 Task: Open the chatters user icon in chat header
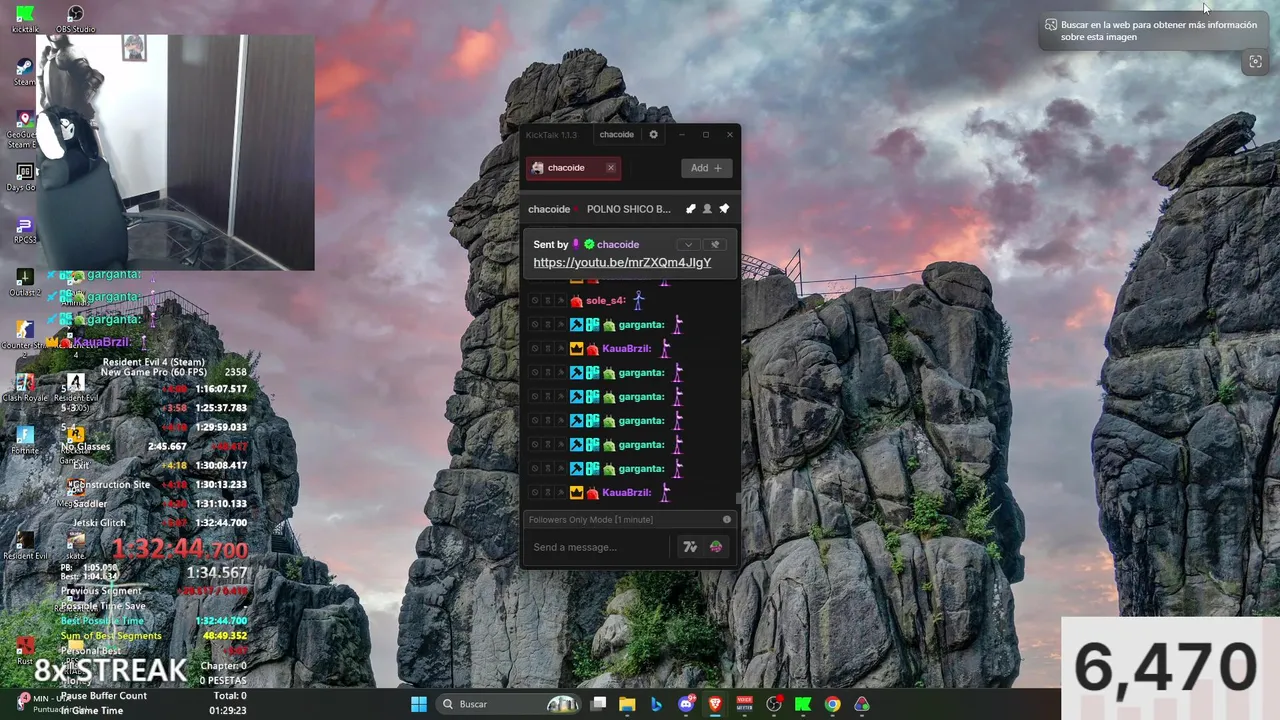(x=707, y=209)
